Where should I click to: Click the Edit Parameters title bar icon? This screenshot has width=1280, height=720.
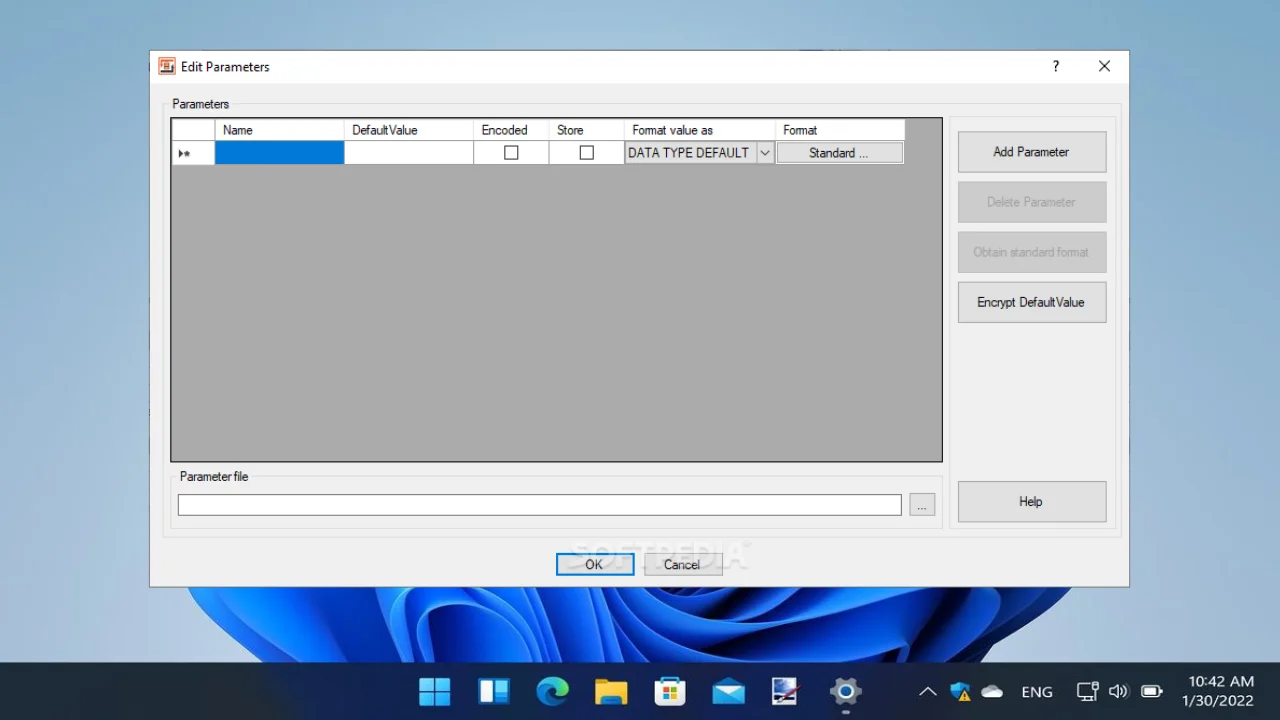pyautogui.click(x=167, y=66)
